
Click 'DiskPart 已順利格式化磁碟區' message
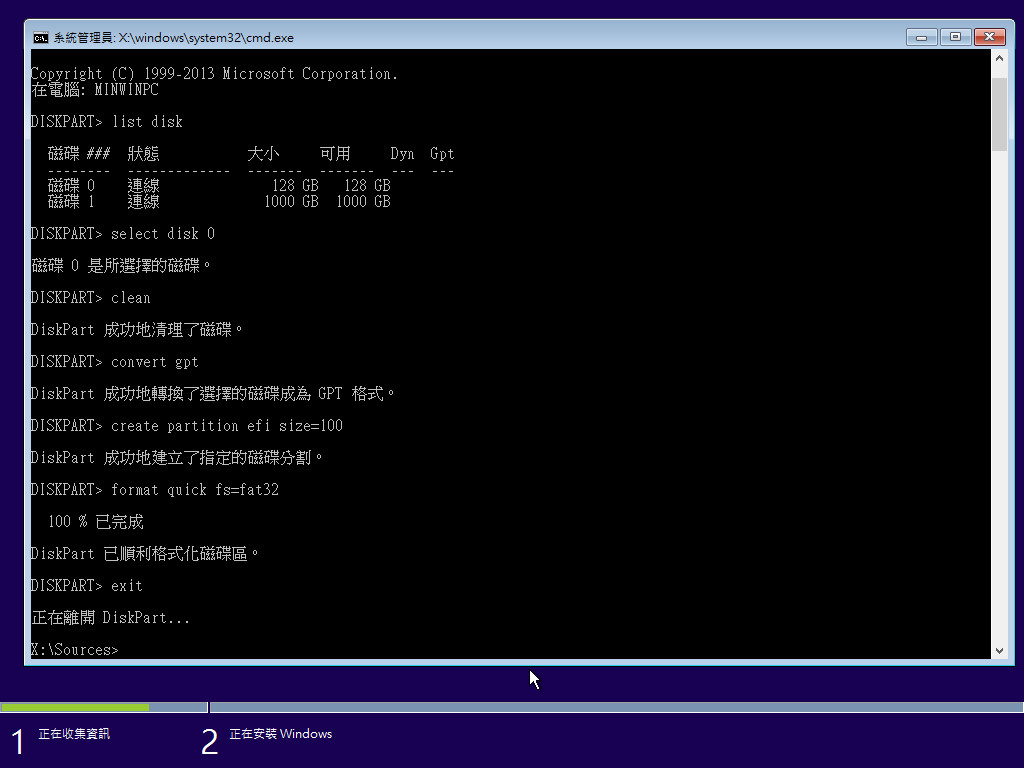(145, 554)
